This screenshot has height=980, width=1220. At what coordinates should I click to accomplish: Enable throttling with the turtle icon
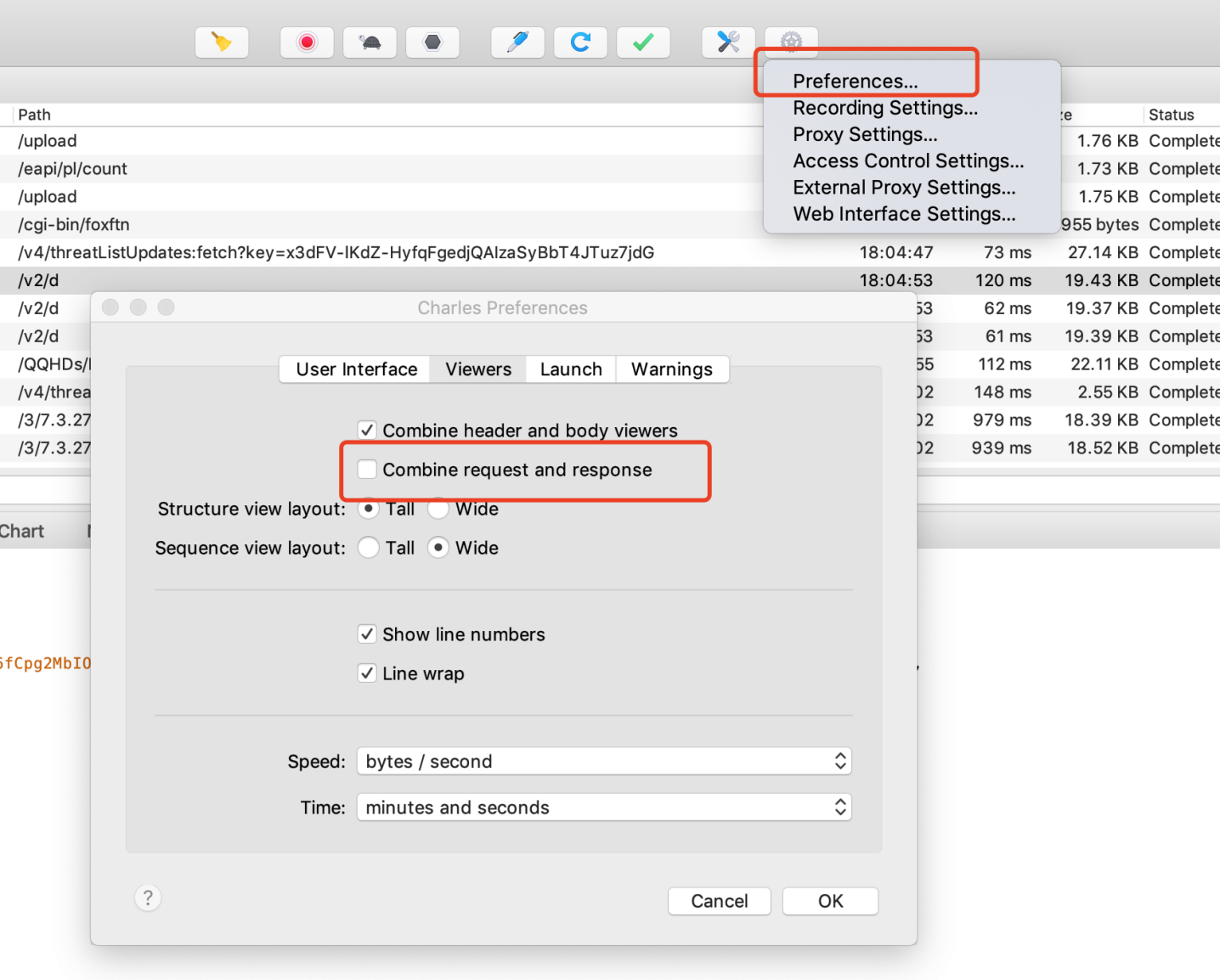(370, 42)
